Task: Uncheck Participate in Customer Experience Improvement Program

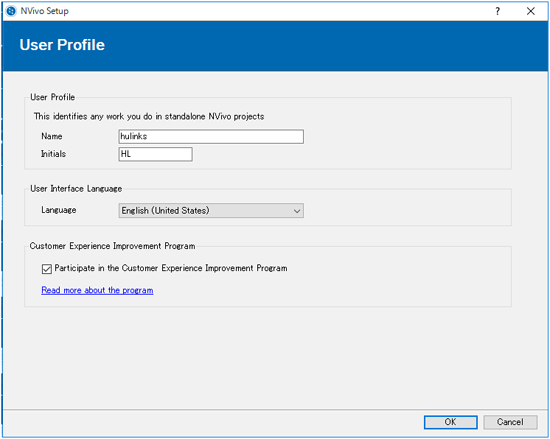Action: point(47,269)
